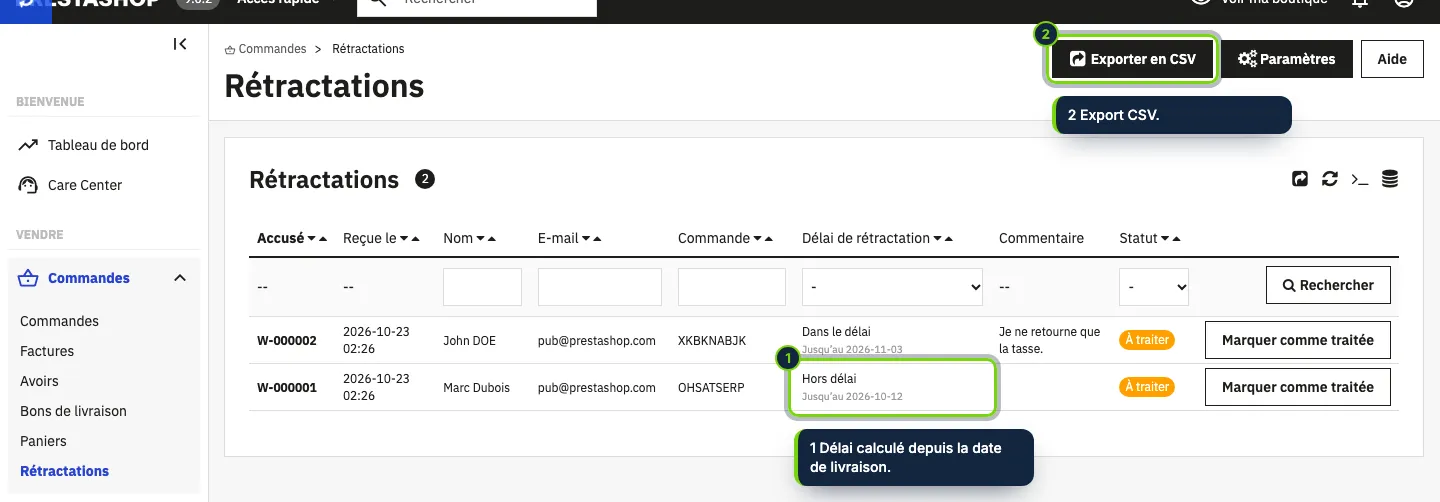This screenshot has height=502, width=1440.
Task: Click the Exporter en CSV button
Action: pos(1133,59)
